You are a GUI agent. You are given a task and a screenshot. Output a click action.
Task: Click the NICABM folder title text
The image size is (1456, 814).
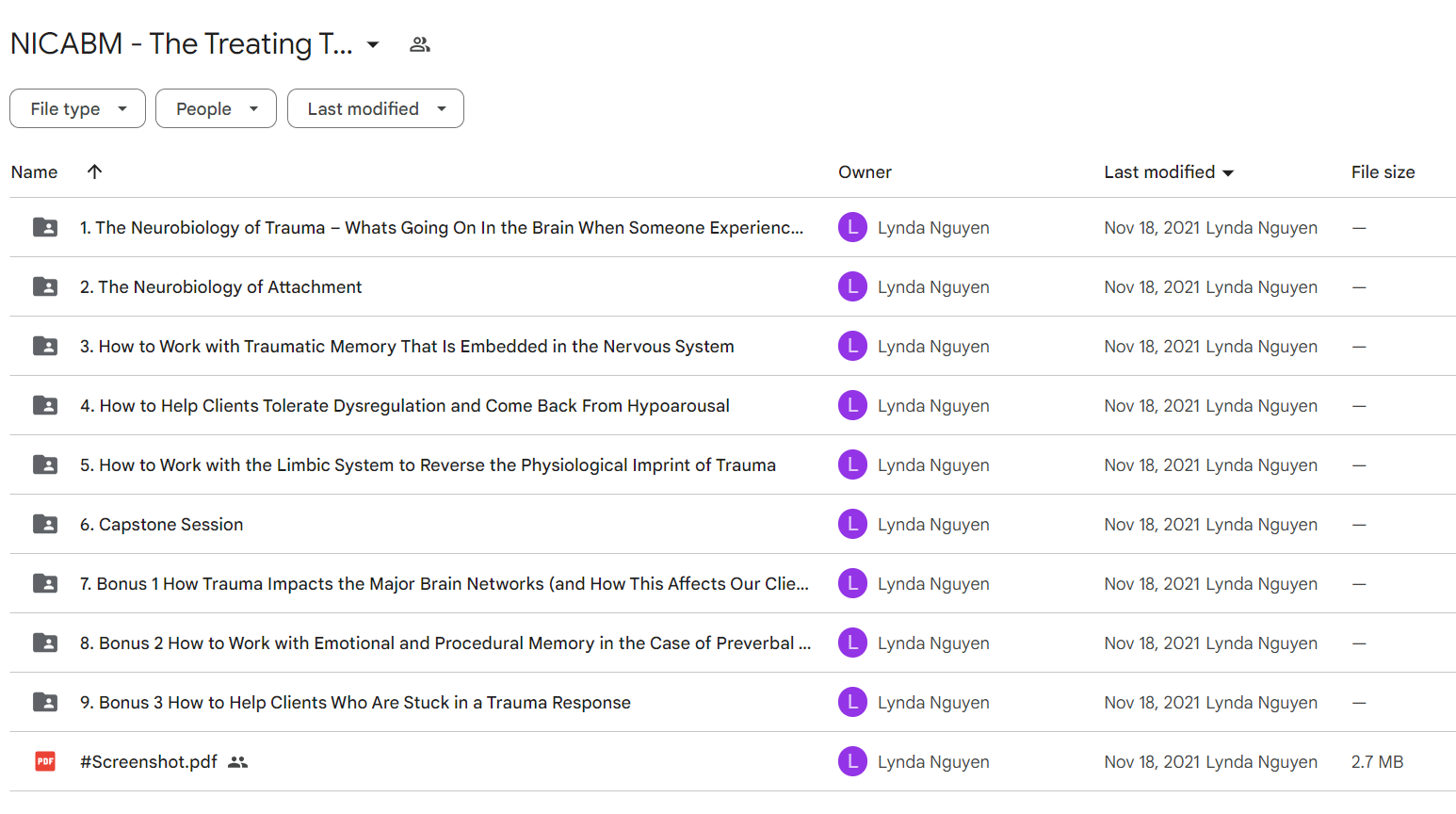pos(182,44)
